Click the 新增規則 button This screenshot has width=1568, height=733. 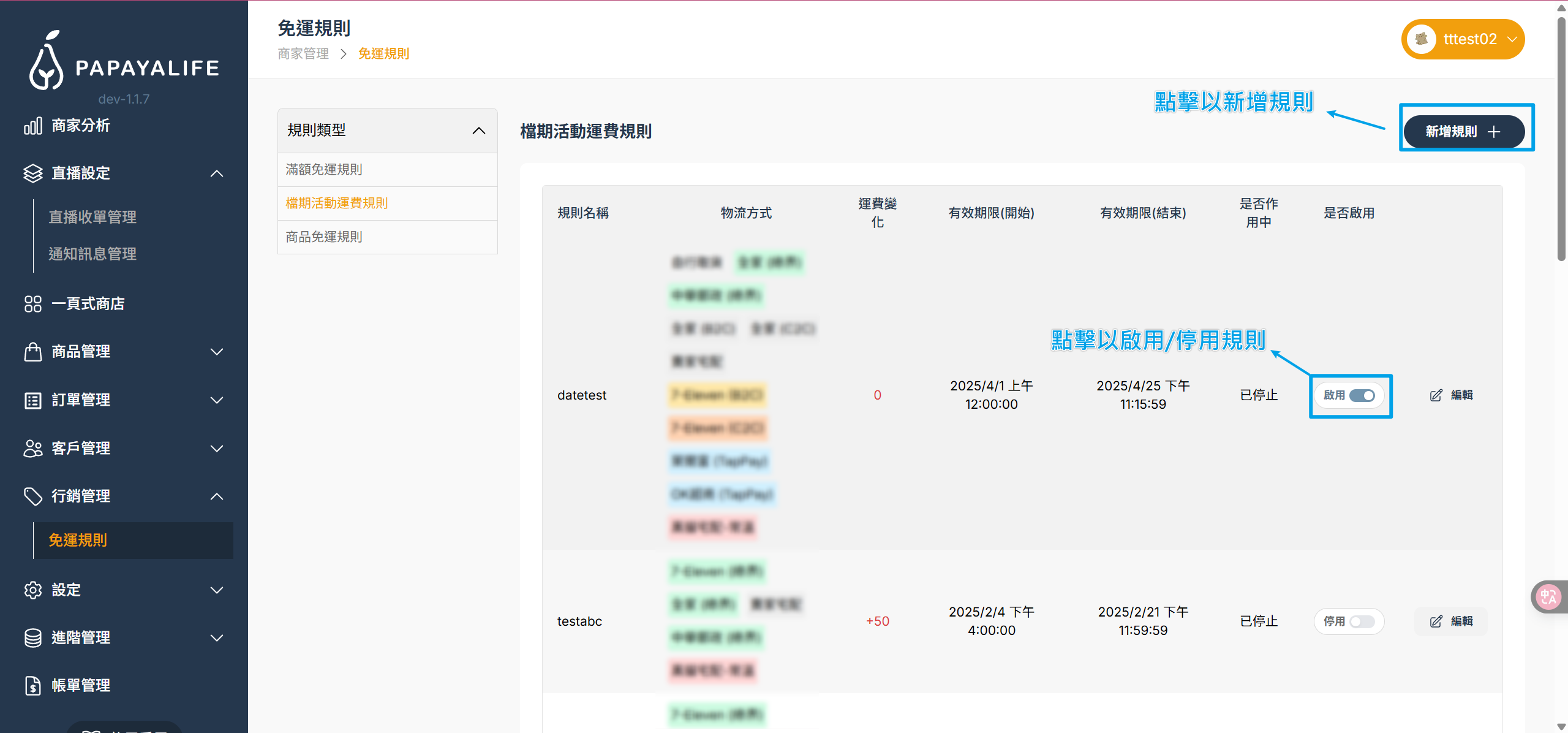click(1463, 131)
